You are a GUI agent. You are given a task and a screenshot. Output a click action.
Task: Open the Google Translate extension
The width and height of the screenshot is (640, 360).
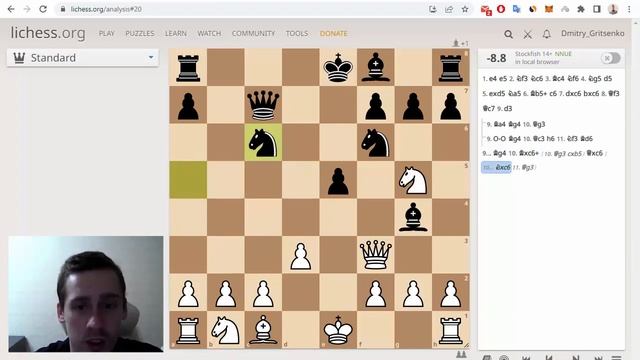(517, 9)
